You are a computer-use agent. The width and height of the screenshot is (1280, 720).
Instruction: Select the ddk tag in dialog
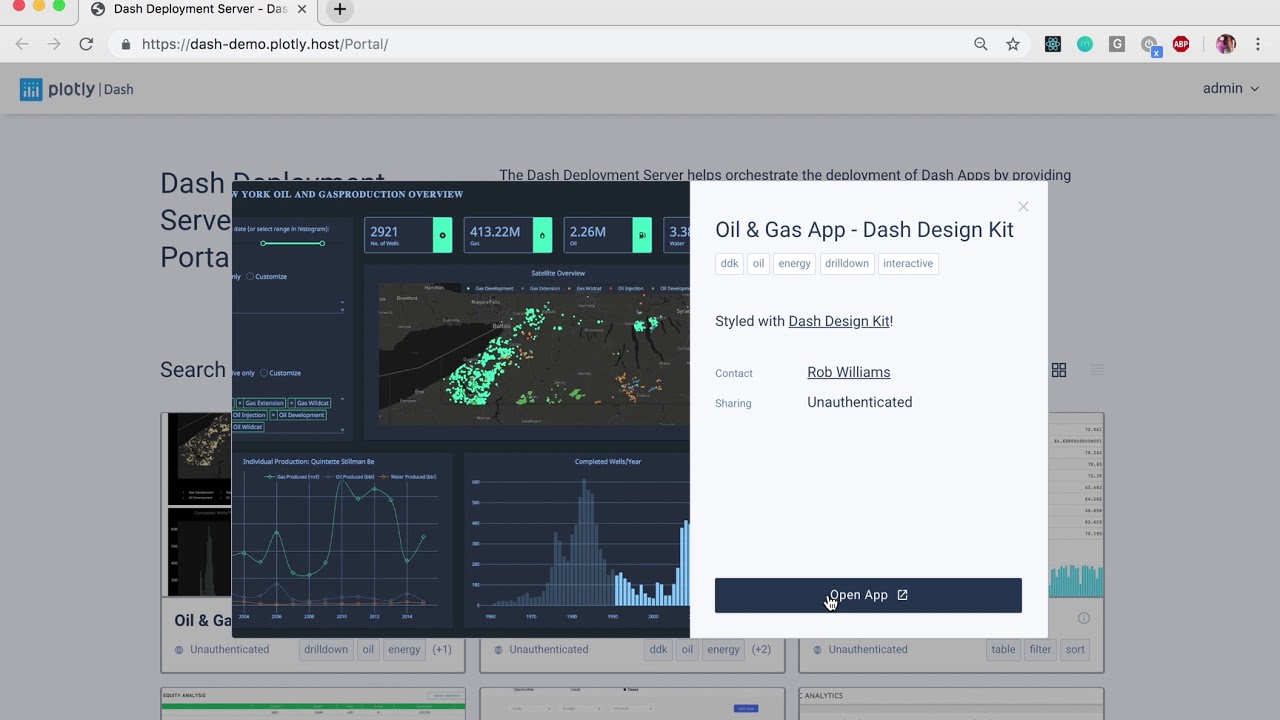[x=730, y=264]
